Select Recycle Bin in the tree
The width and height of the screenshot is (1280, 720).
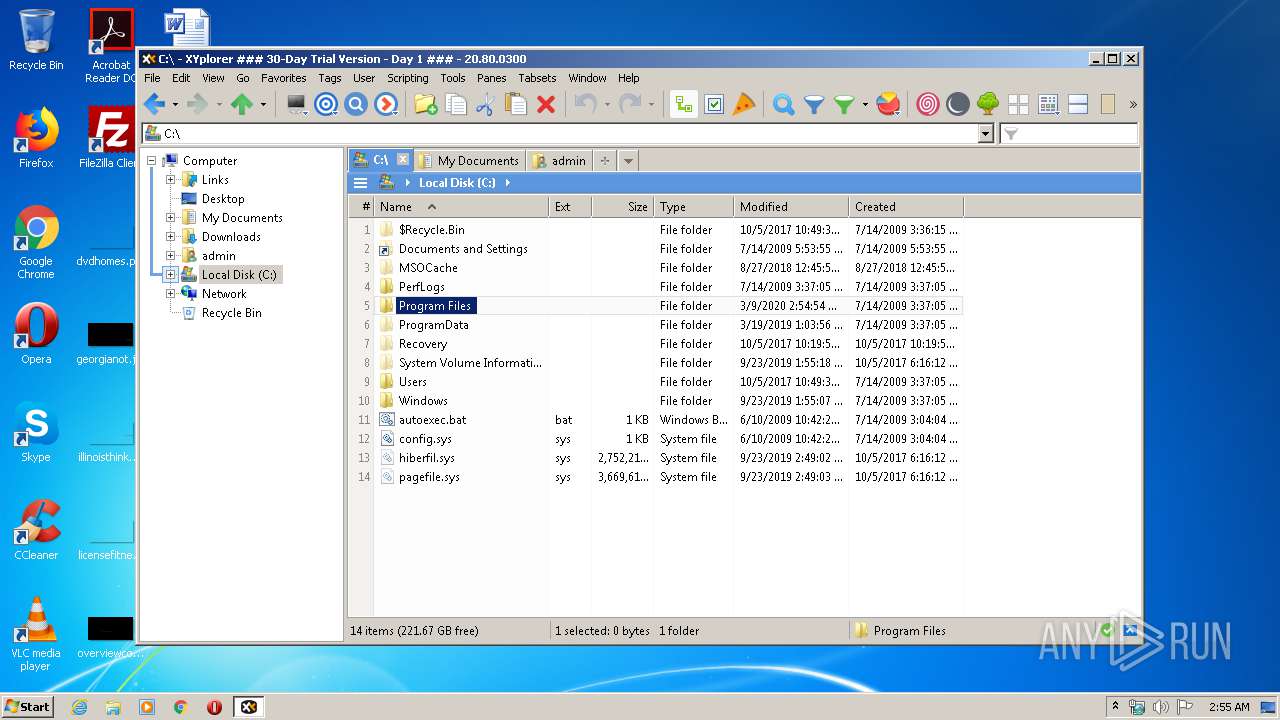231,313
